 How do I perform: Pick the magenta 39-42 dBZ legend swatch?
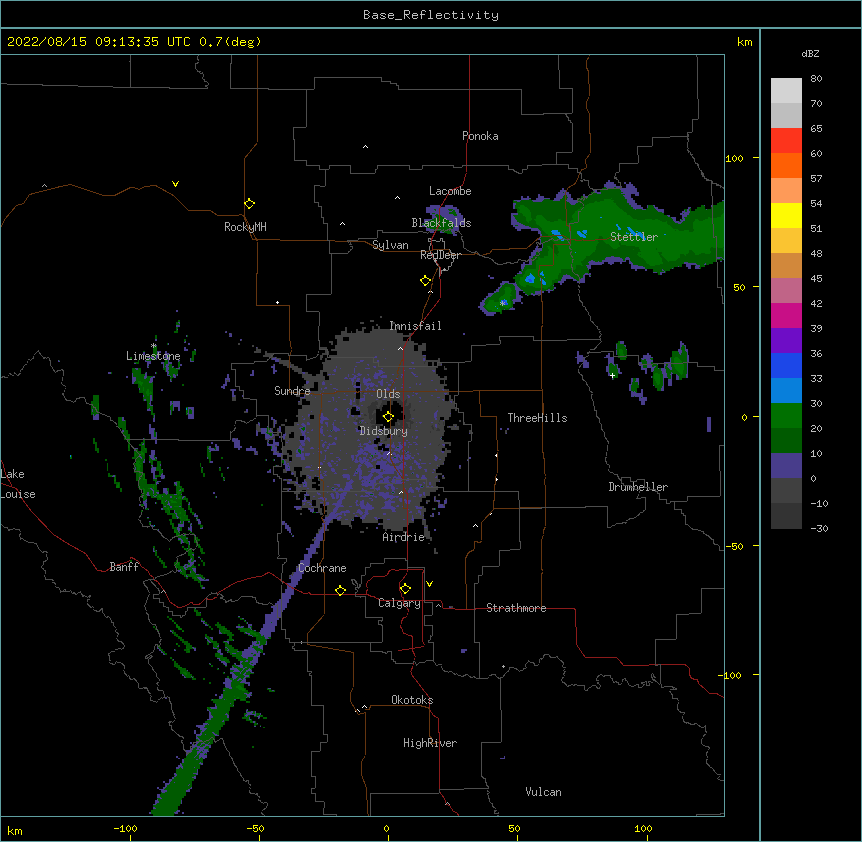[786, 315]
